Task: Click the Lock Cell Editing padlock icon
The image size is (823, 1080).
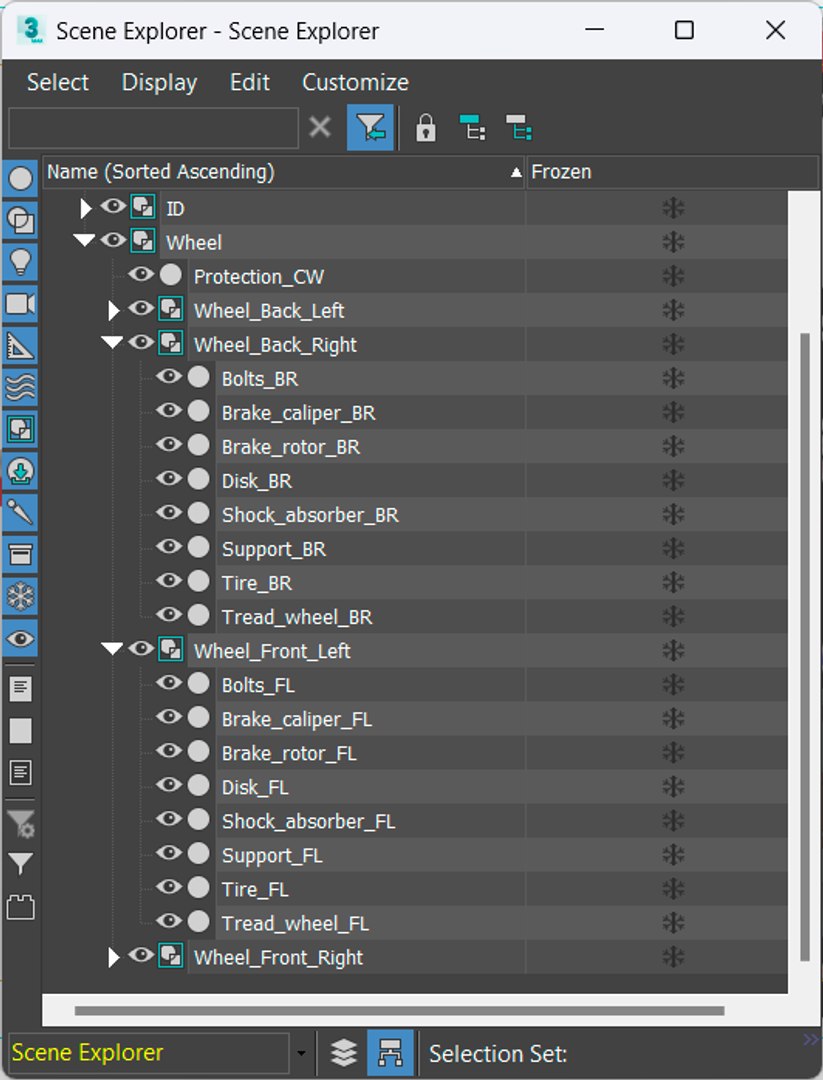Action: click(426, 128)
